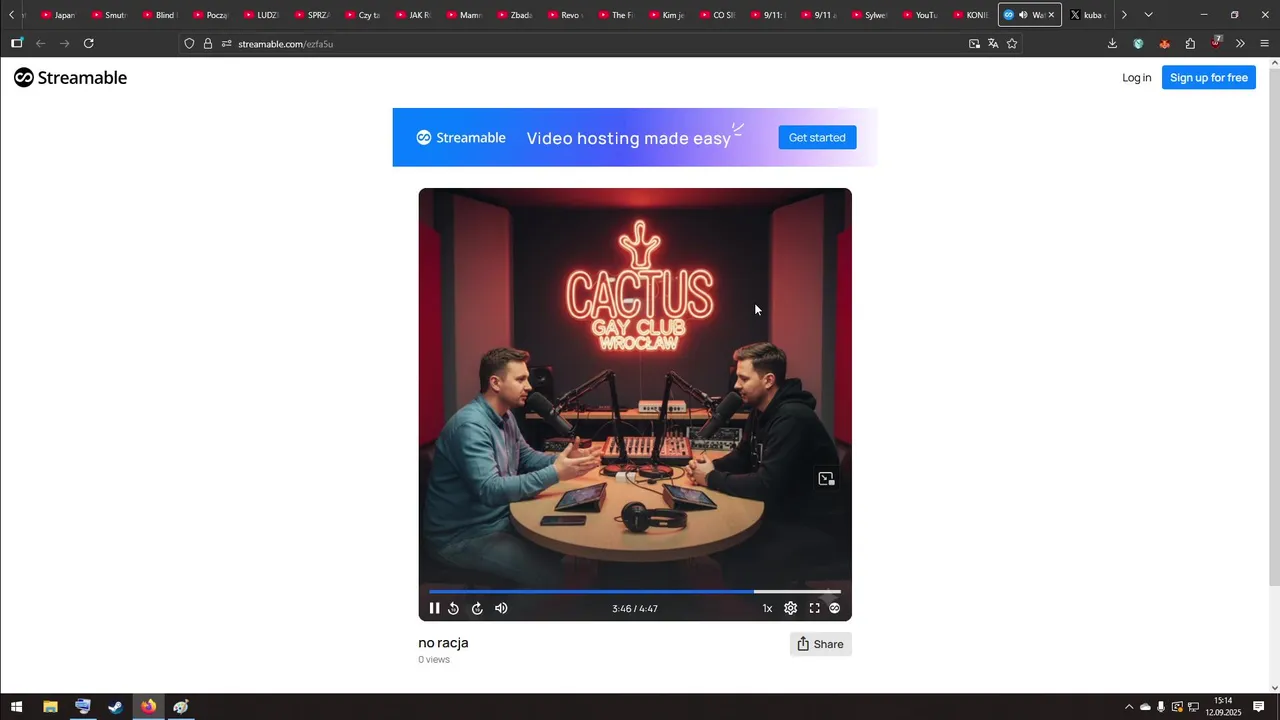Click the Log in link
Image resolution: width=1280 pixels, height=720 pixels.
[x=1136, y=78]
